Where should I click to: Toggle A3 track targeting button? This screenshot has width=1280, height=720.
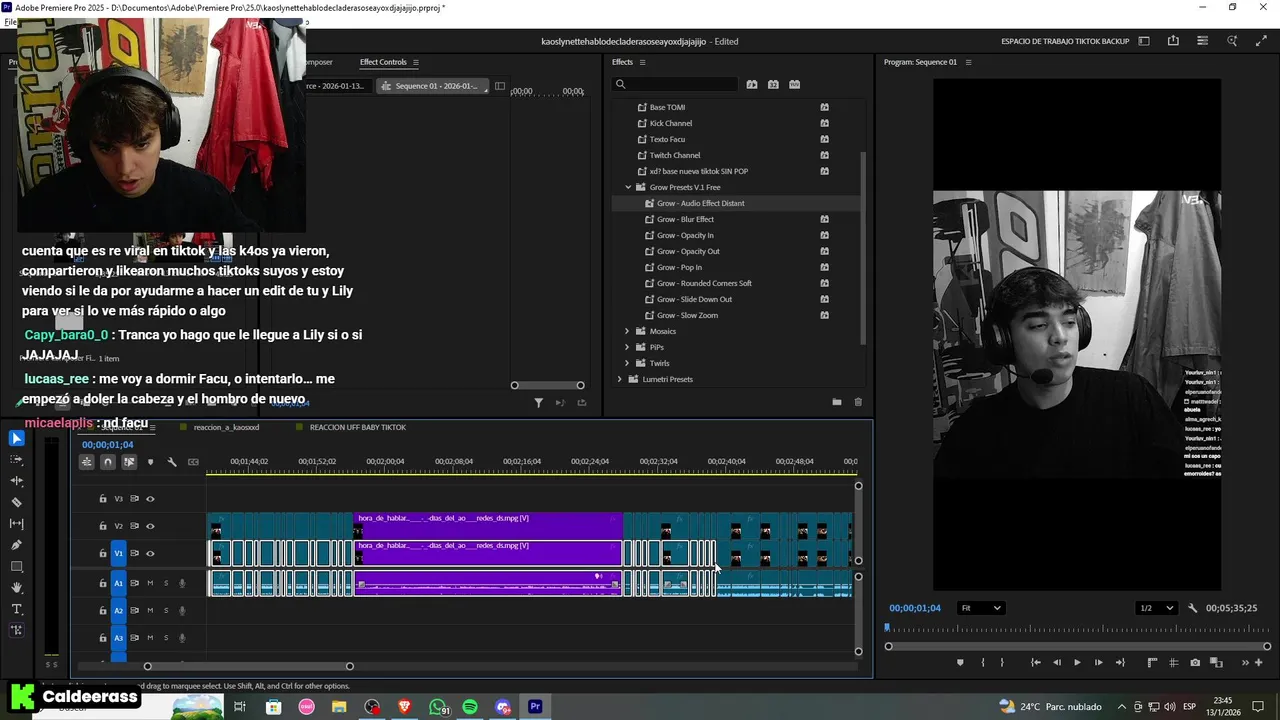tap(118, 638)
